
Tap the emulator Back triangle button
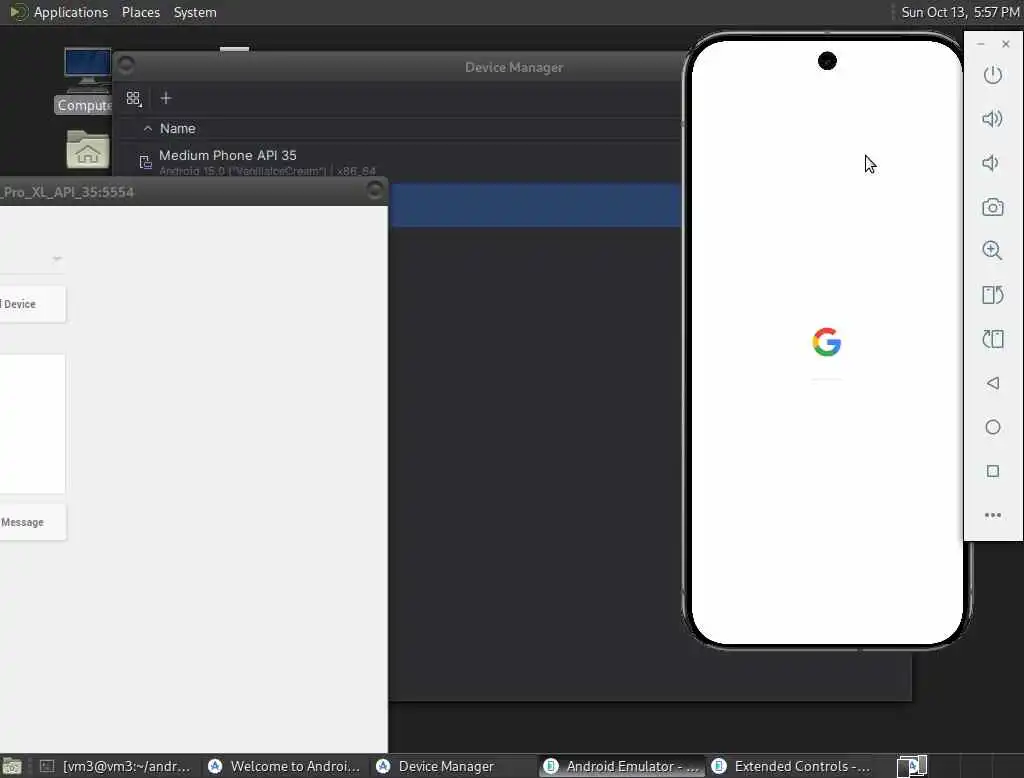993,383
